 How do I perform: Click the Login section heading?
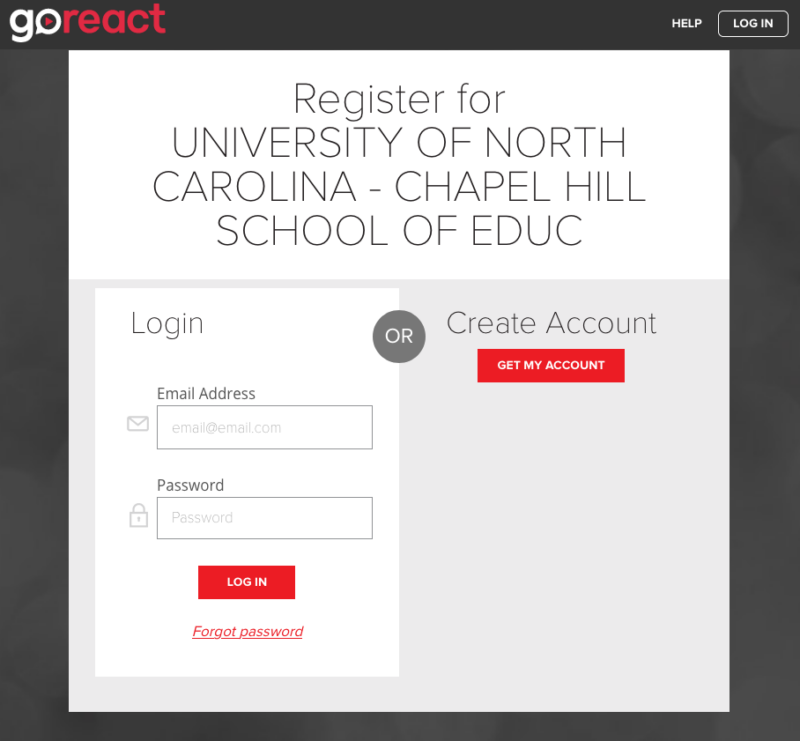coord(167,323)
